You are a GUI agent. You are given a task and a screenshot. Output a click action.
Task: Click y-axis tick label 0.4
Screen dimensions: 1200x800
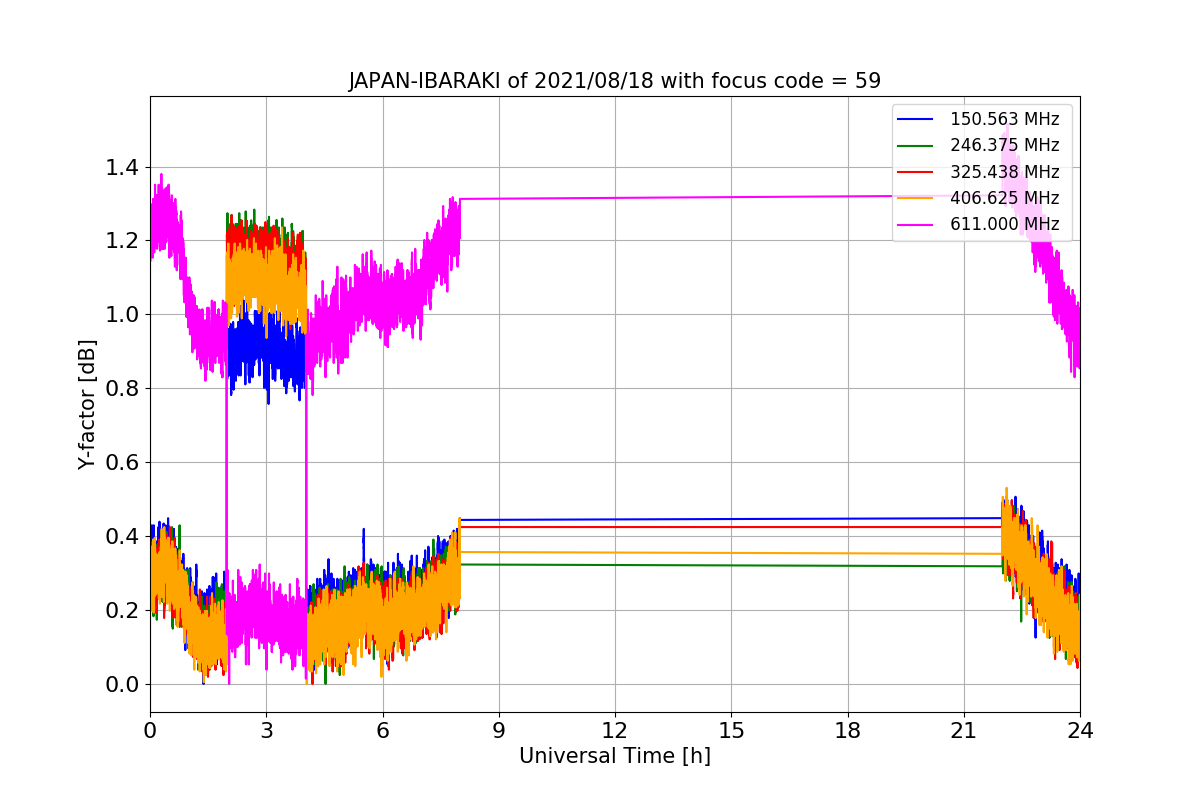point(121,537)
